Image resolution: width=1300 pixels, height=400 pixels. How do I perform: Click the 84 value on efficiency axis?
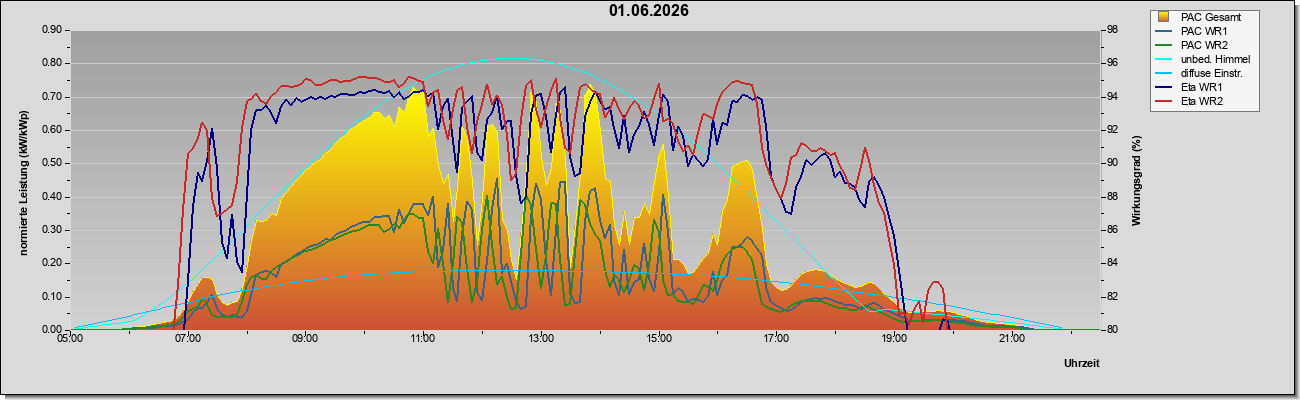(1111, 263)
